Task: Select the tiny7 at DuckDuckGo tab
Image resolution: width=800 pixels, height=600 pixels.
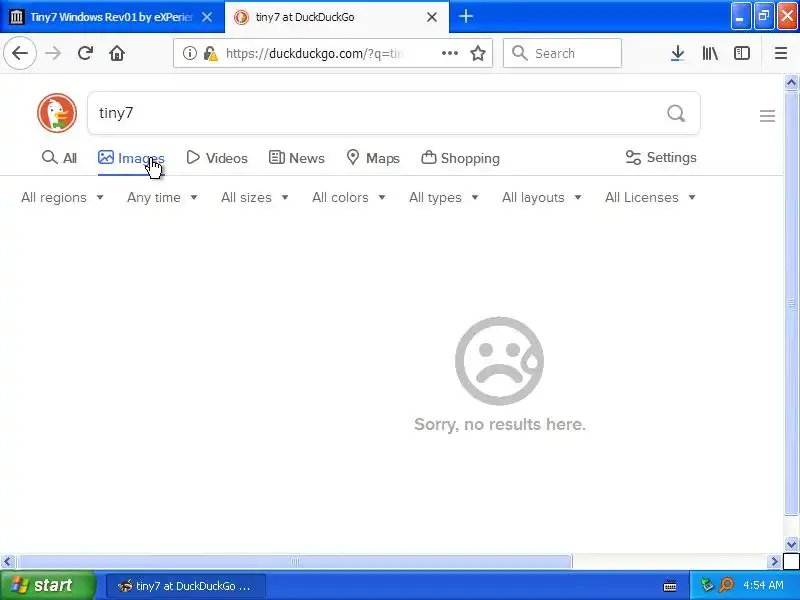Action: coord(337,17)
